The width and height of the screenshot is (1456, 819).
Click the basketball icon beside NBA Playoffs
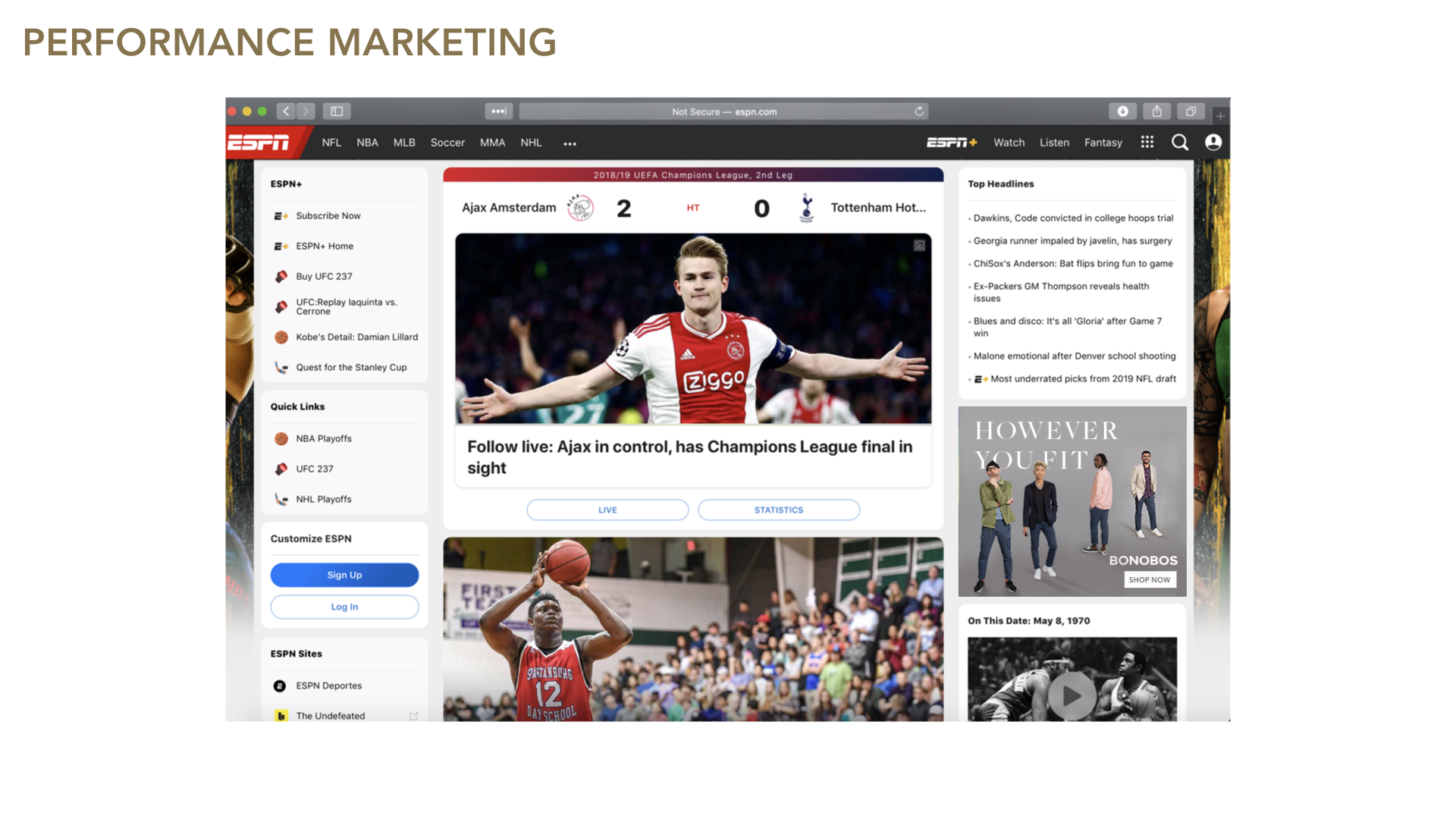tap(281, 439)
